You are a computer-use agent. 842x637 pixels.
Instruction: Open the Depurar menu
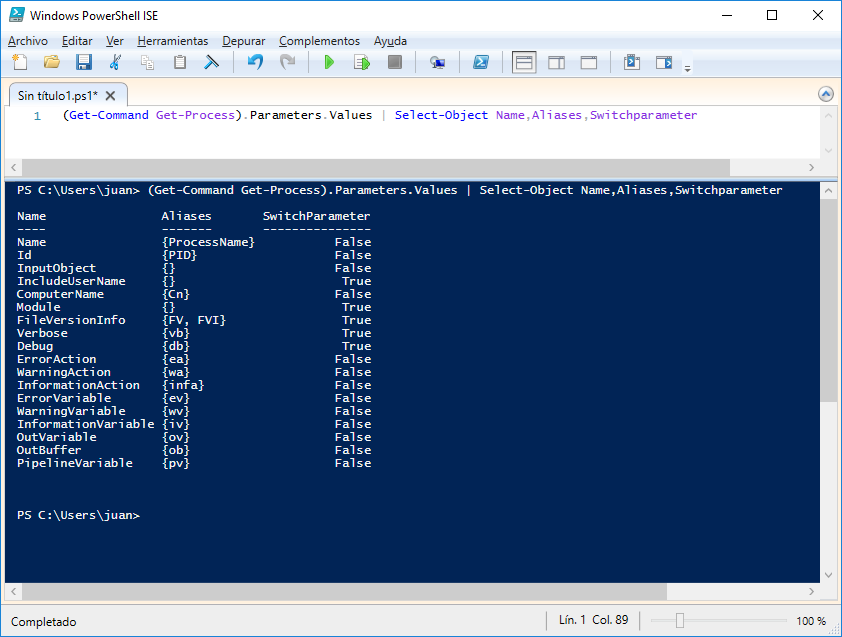click(x=244, y=41)
